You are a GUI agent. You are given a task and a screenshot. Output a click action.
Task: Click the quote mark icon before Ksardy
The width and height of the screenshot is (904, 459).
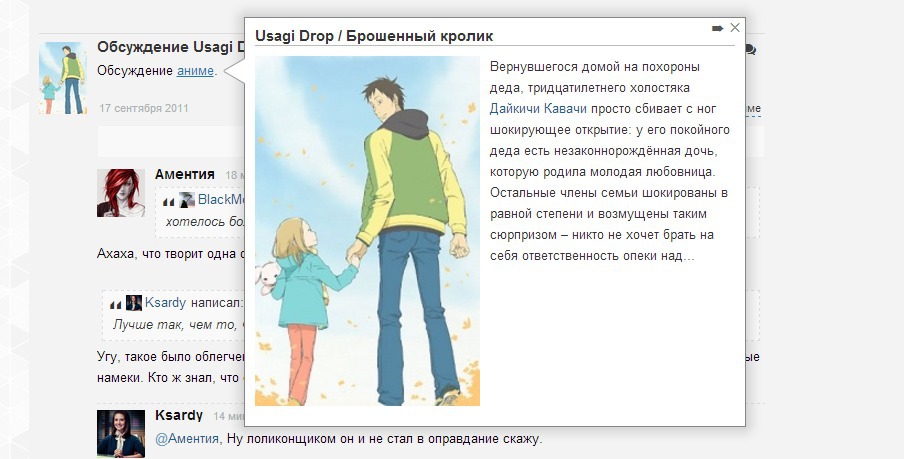pyautogui.click(x=116, y=304)
